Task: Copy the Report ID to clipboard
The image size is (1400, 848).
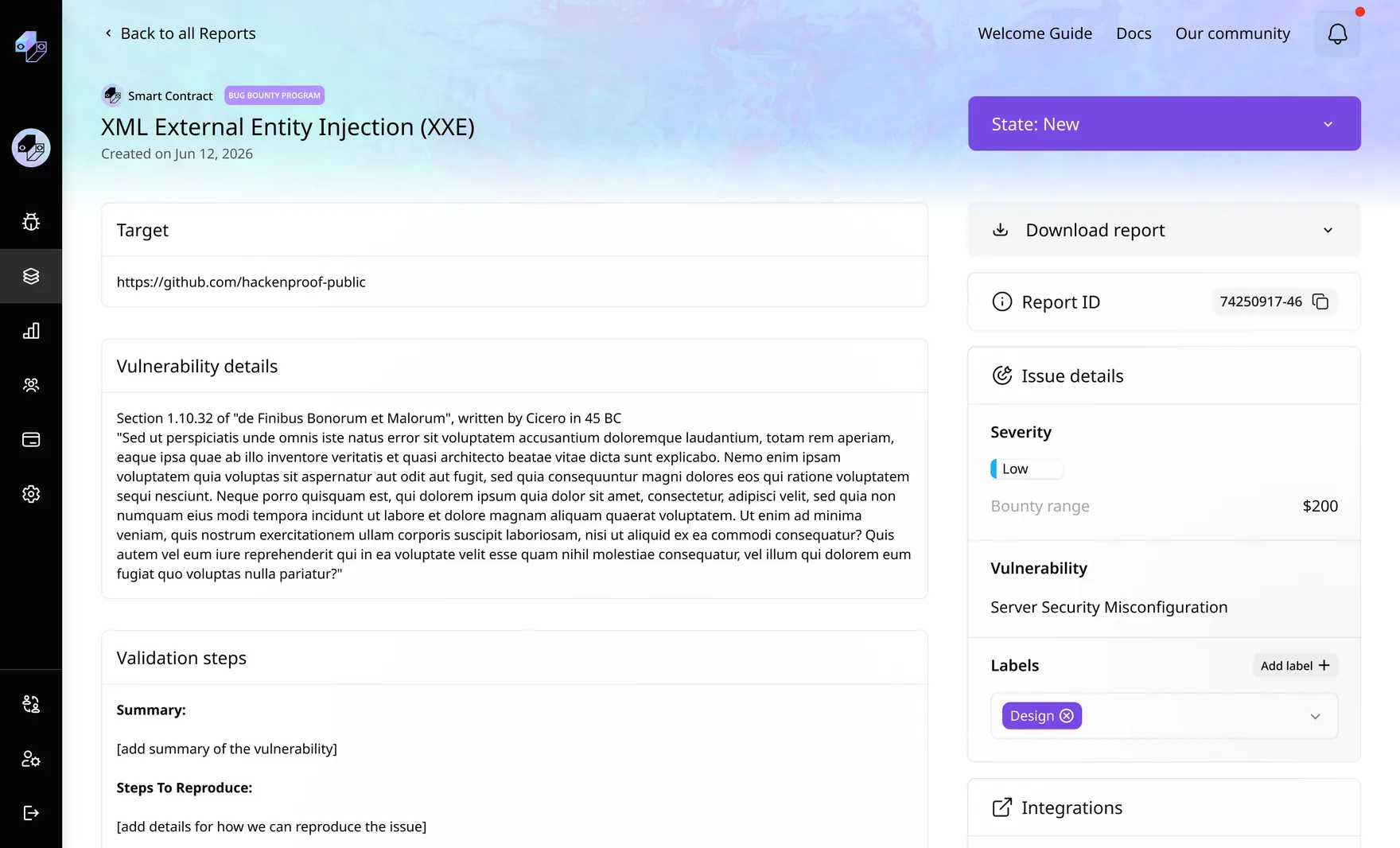Action: 1320,301
